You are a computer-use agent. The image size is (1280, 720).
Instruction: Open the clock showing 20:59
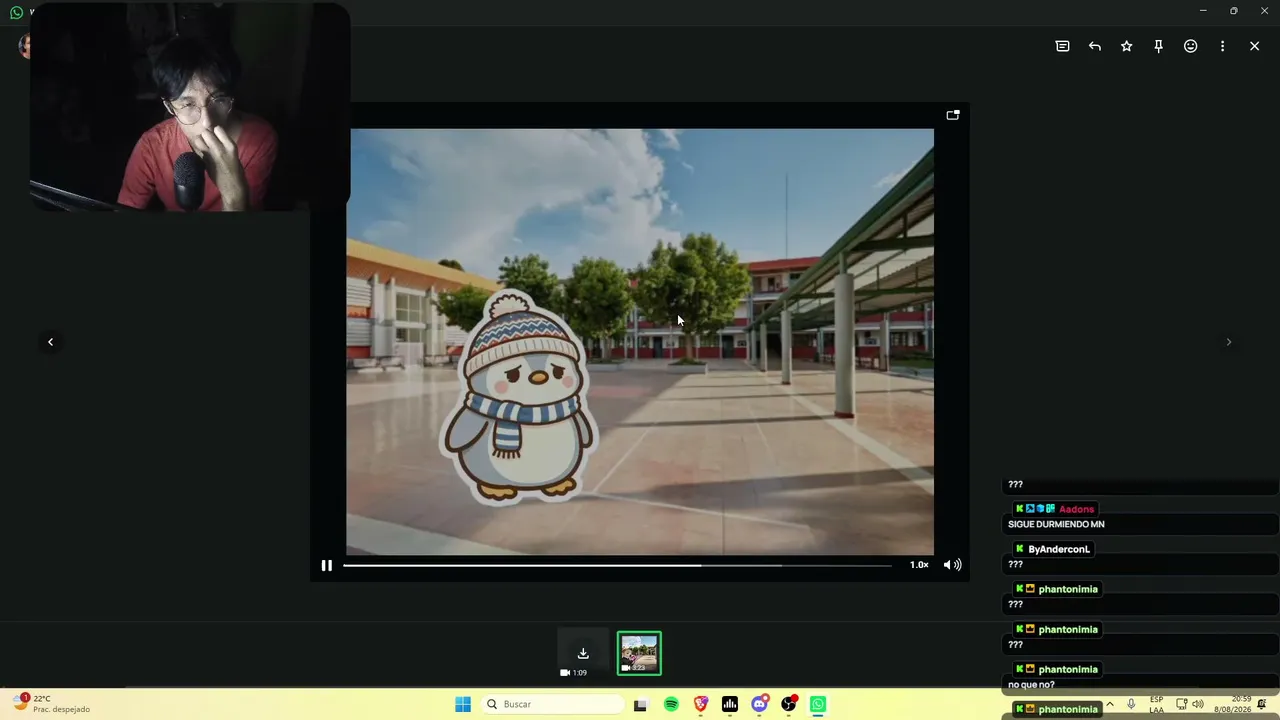1232,704
